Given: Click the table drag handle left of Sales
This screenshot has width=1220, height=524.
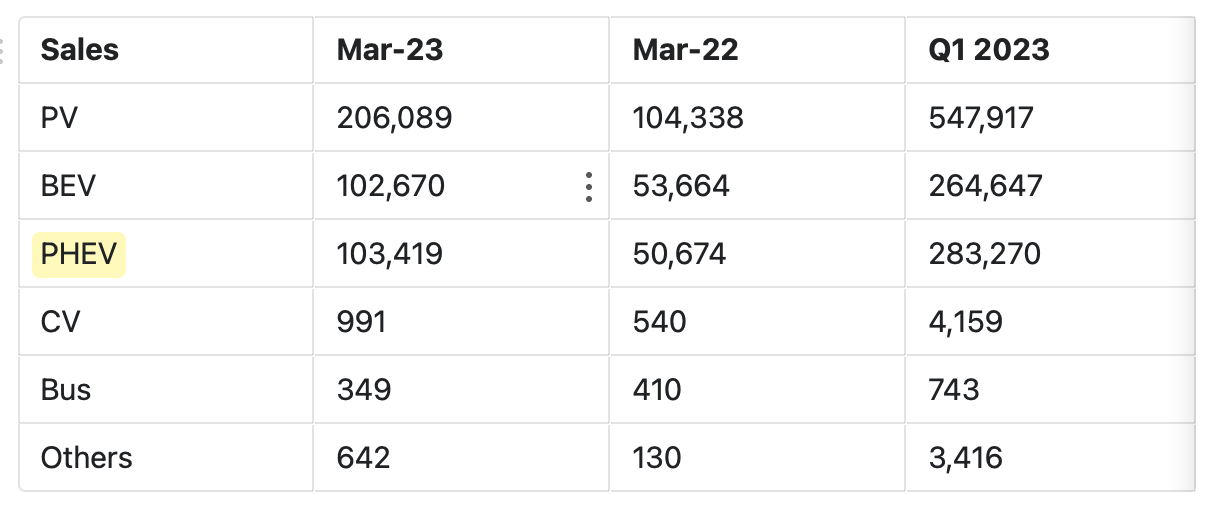Looking at the screenshot, I should click(3, 50).
